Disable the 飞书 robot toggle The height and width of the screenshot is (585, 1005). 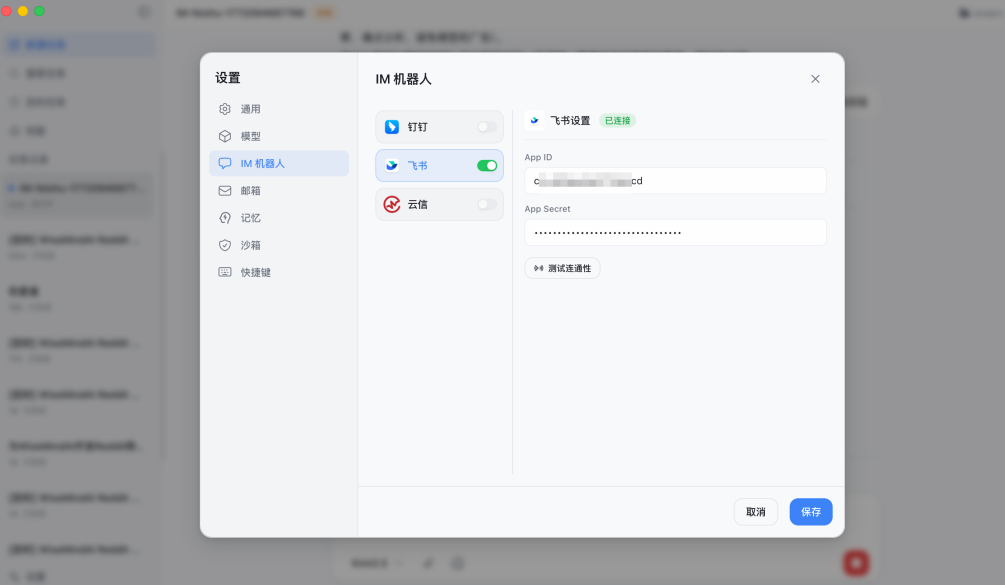tap(487, 166)
